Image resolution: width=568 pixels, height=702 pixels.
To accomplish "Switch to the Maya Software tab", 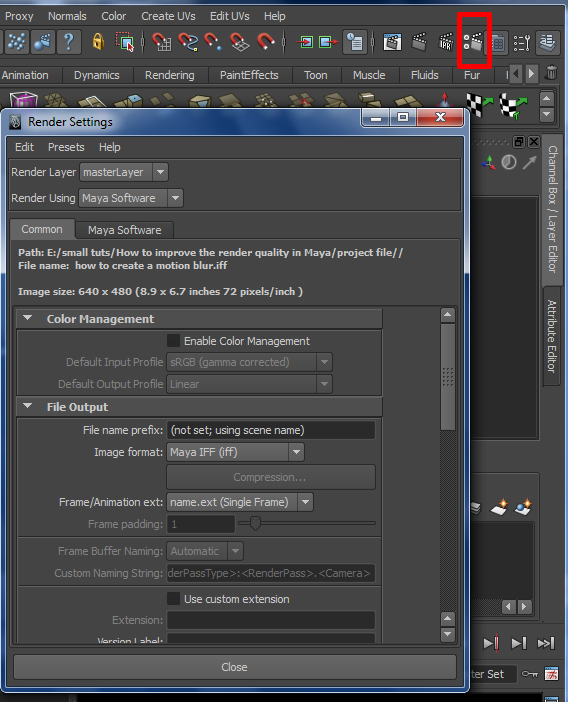I will [x=124, y=230].
